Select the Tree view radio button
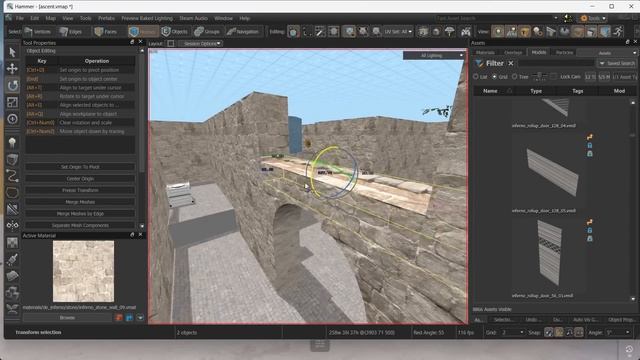 click(x=514, y=77)
